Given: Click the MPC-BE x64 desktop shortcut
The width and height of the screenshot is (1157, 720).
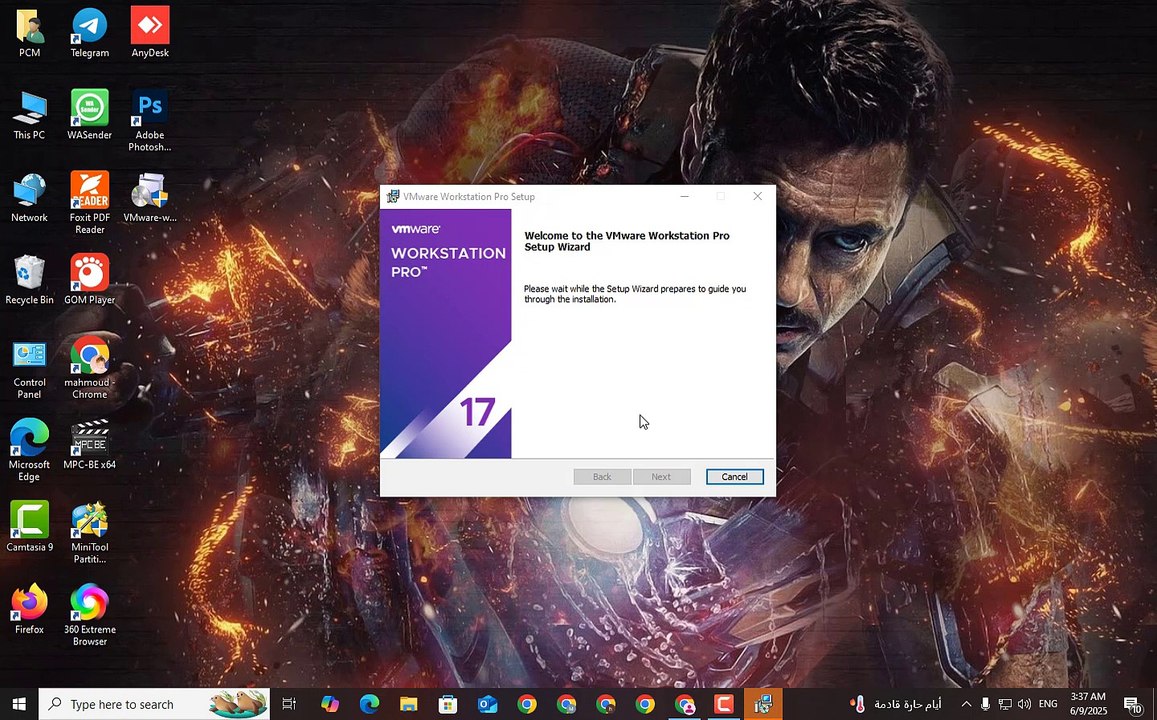Looking at the screenshot, I should point(89,439).
